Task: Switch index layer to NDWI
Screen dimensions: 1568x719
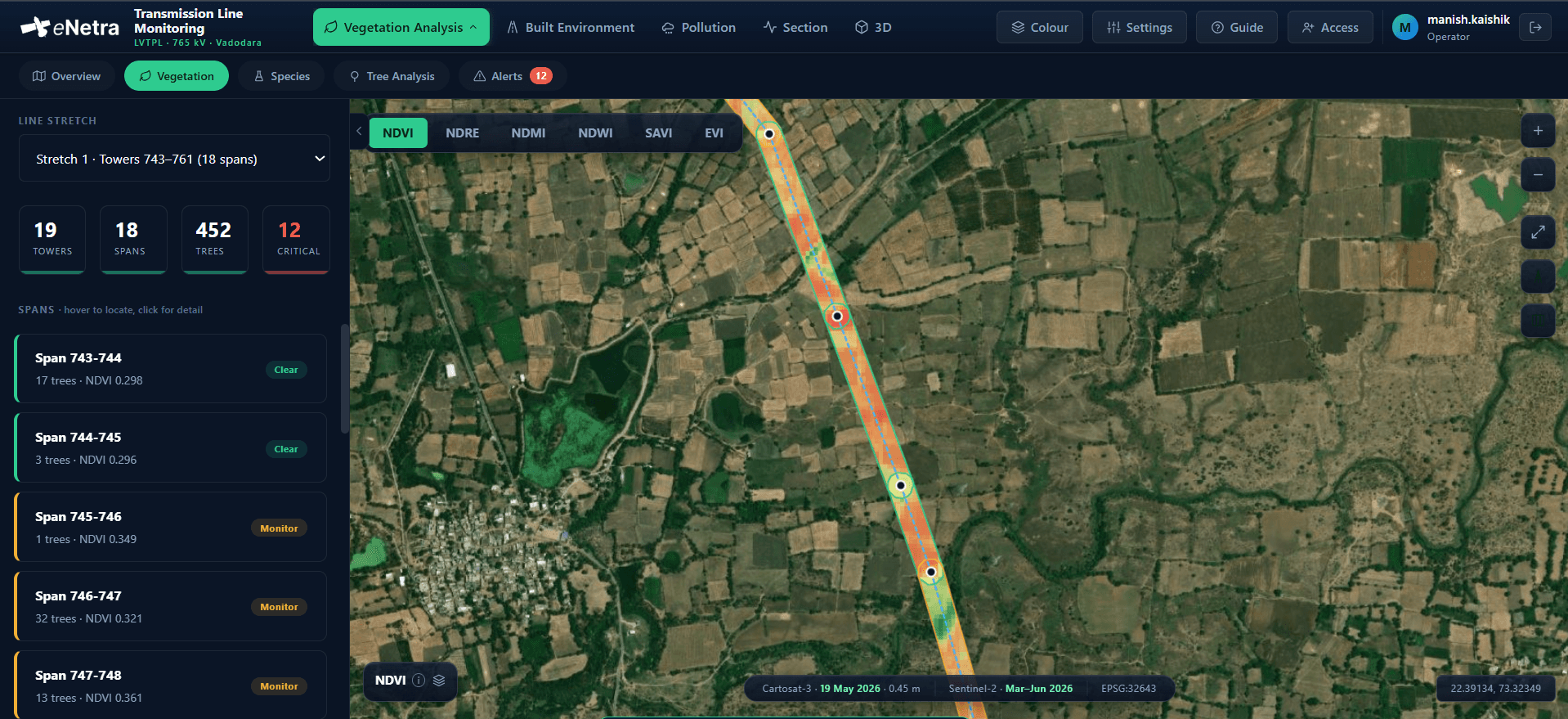Action: tap(595, 133)
